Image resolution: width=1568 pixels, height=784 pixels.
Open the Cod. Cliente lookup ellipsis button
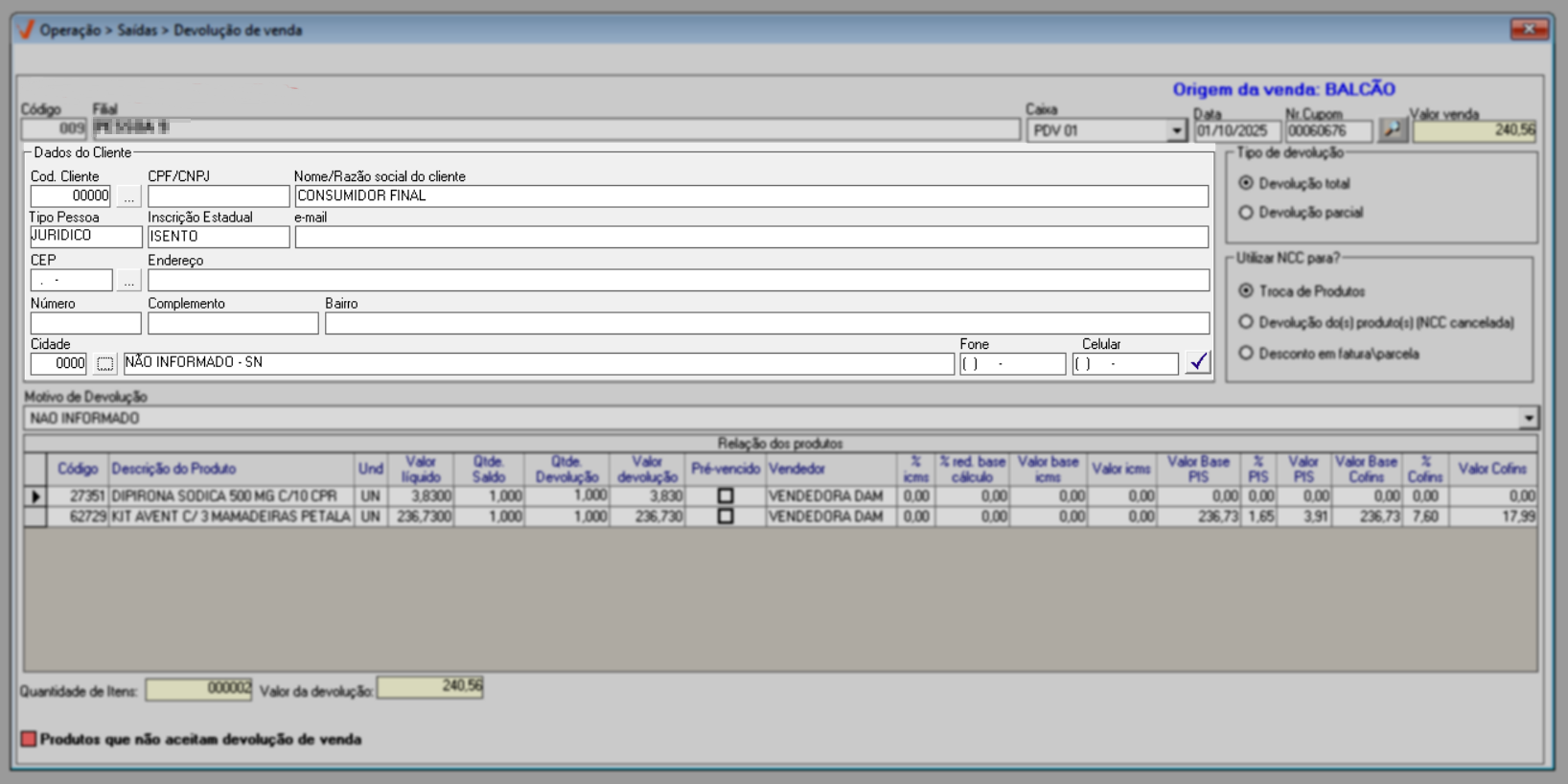pos(128,196)
